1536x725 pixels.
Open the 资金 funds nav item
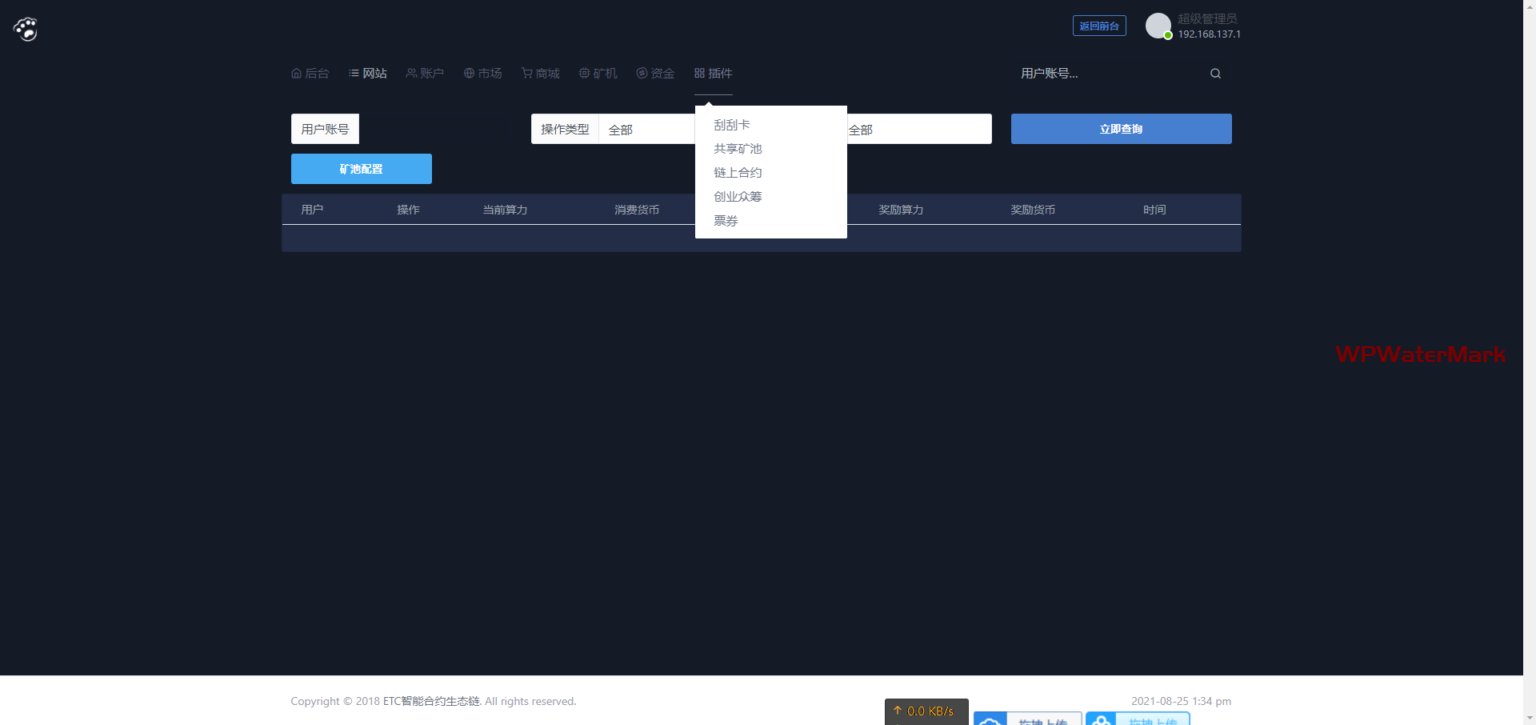[x=655, y=73]
